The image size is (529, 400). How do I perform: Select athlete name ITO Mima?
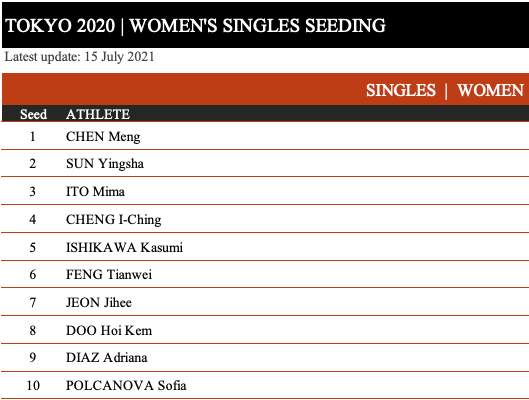(95, 192)
